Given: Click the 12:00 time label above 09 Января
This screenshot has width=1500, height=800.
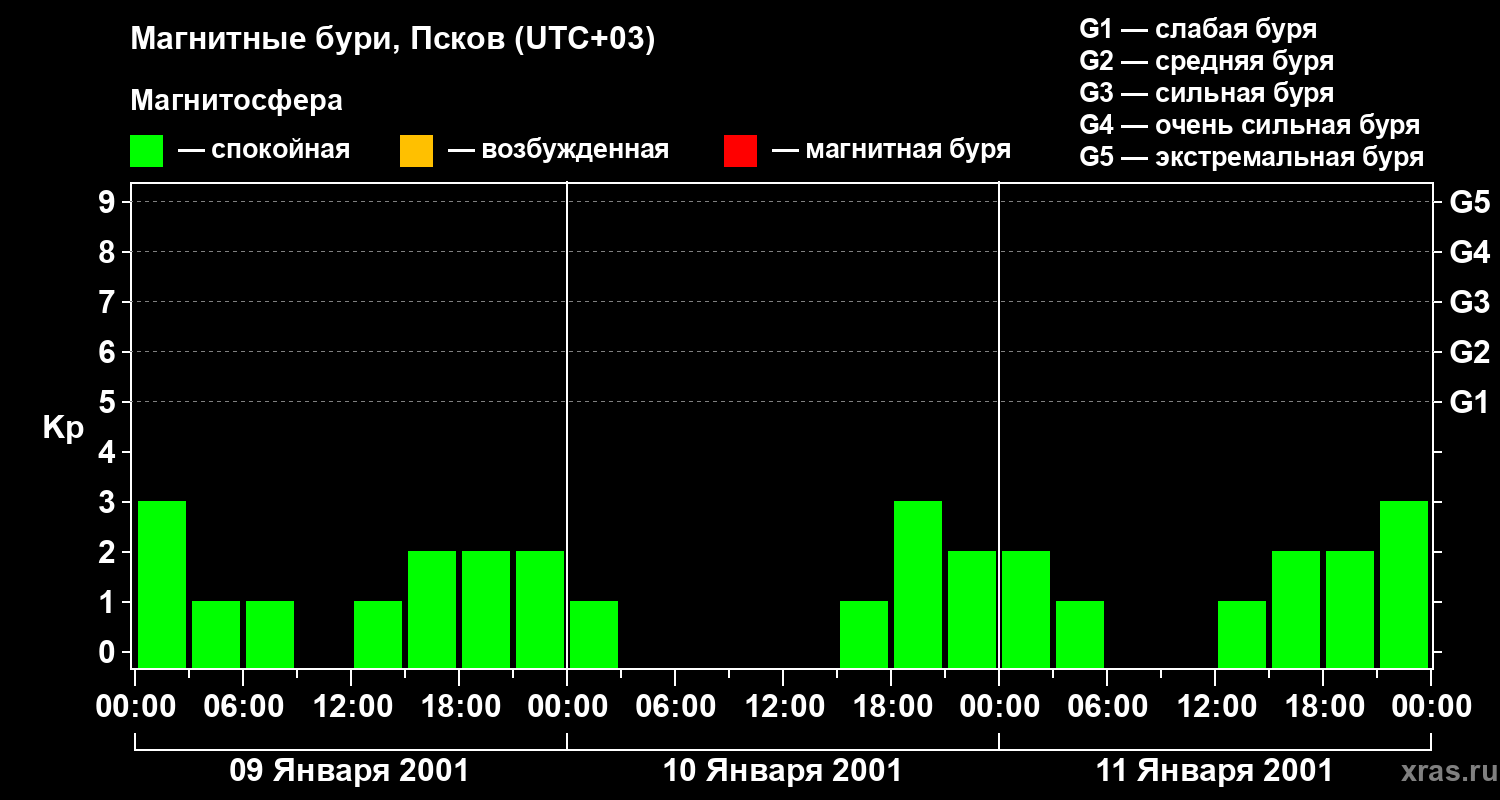Looking at the screenshot, I should (351, 707).
